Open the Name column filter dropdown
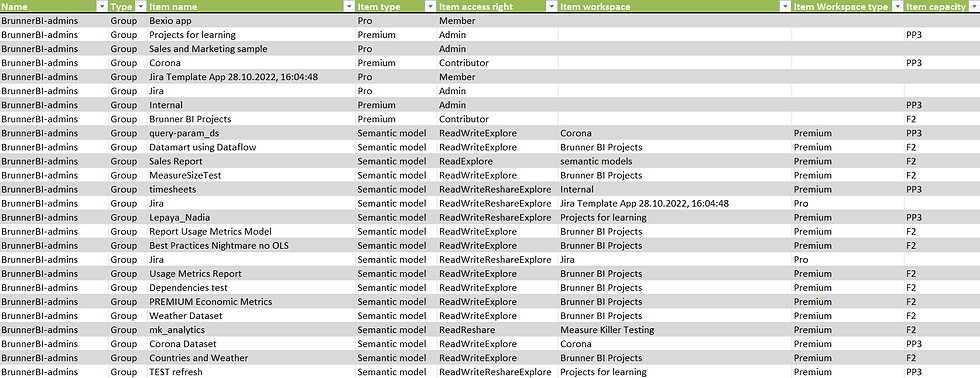 point(102,6)
